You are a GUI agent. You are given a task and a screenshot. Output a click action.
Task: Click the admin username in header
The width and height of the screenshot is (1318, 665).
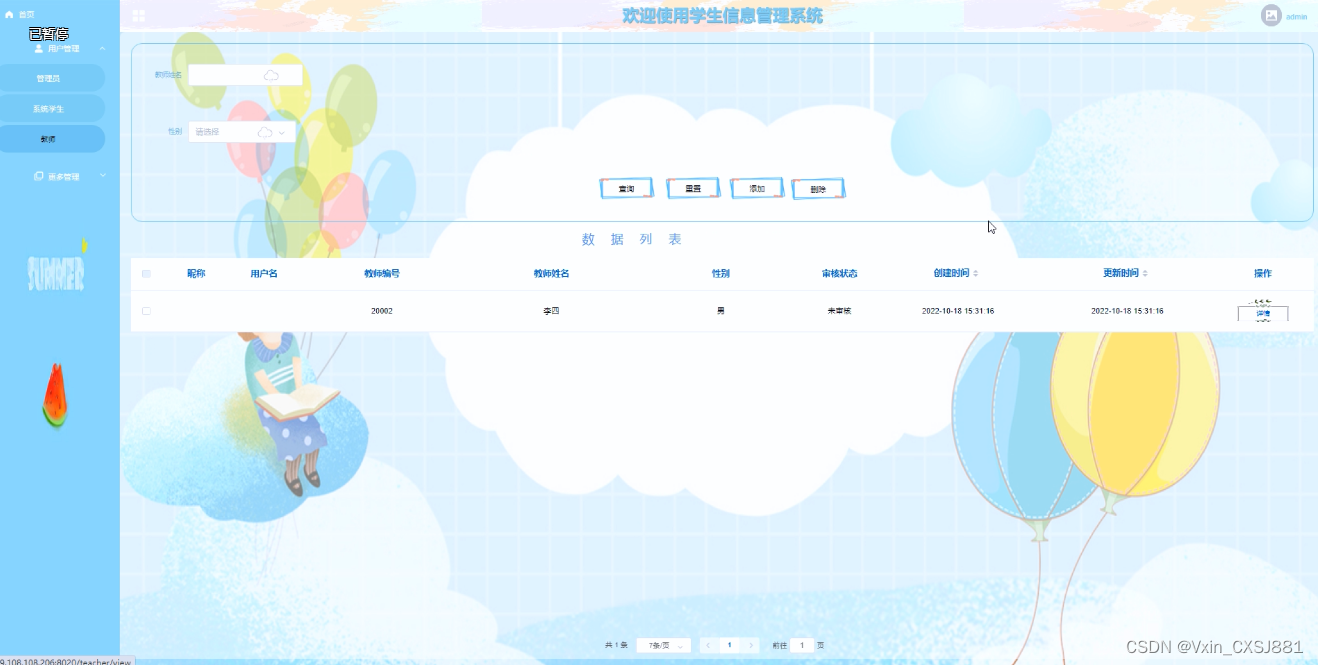tap(1296, 17)
